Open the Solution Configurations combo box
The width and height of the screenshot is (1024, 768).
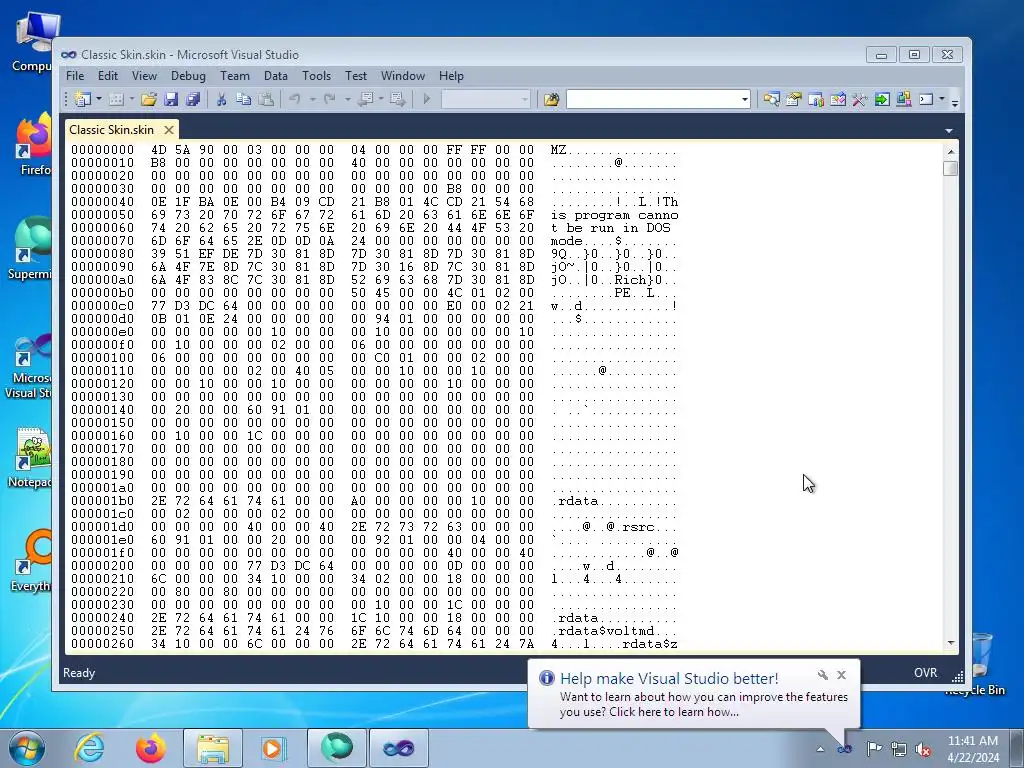coord(486,99)
